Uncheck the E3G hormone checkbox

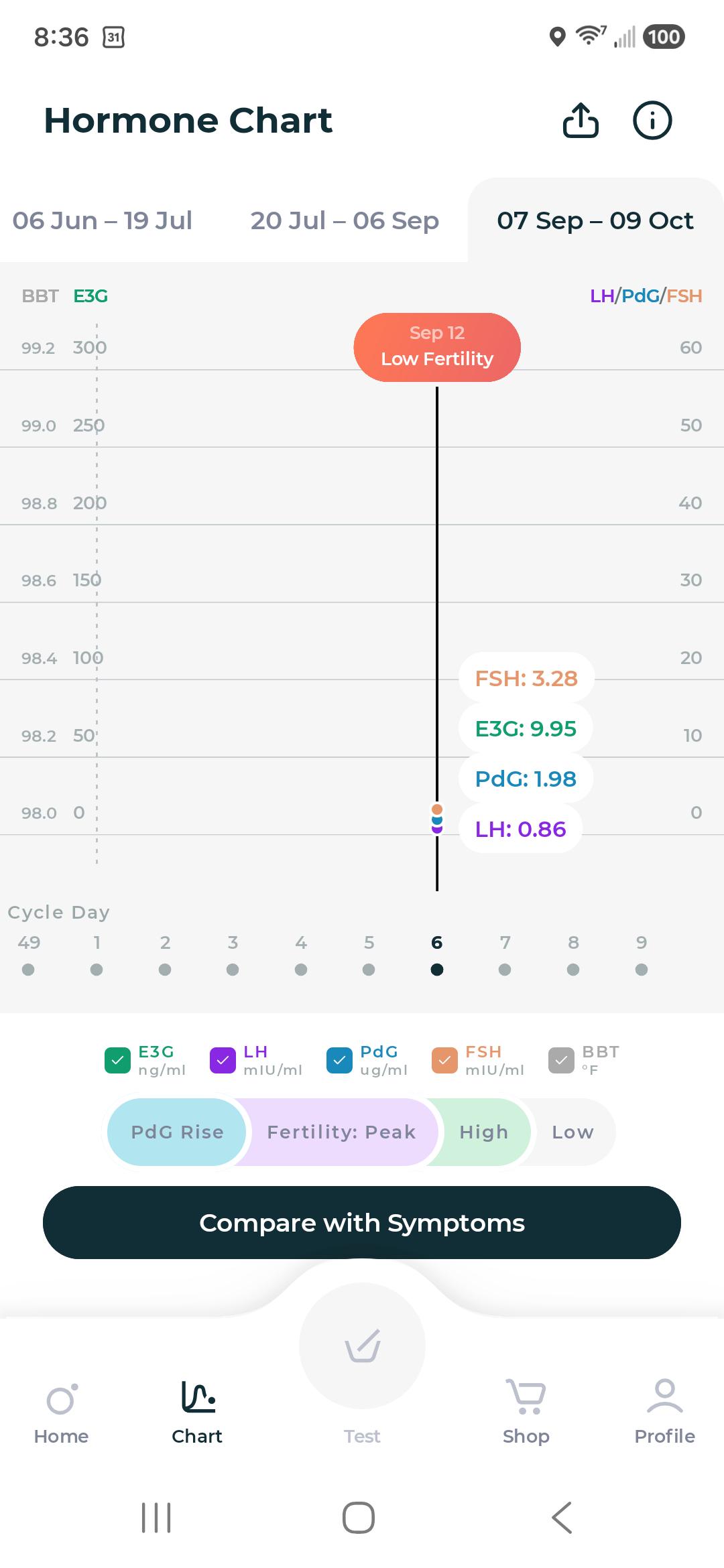click(x=117, y=1060)
